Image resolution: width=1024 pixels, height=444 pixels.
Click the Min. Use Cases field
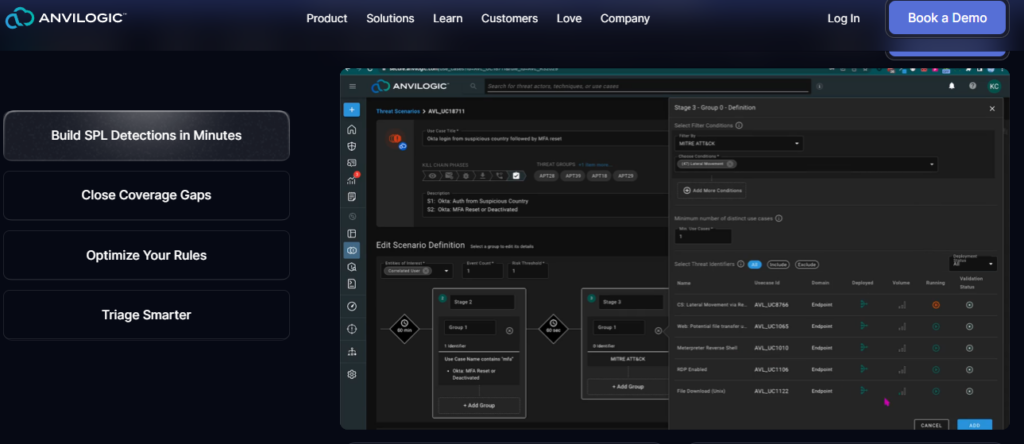coord(703,235)
